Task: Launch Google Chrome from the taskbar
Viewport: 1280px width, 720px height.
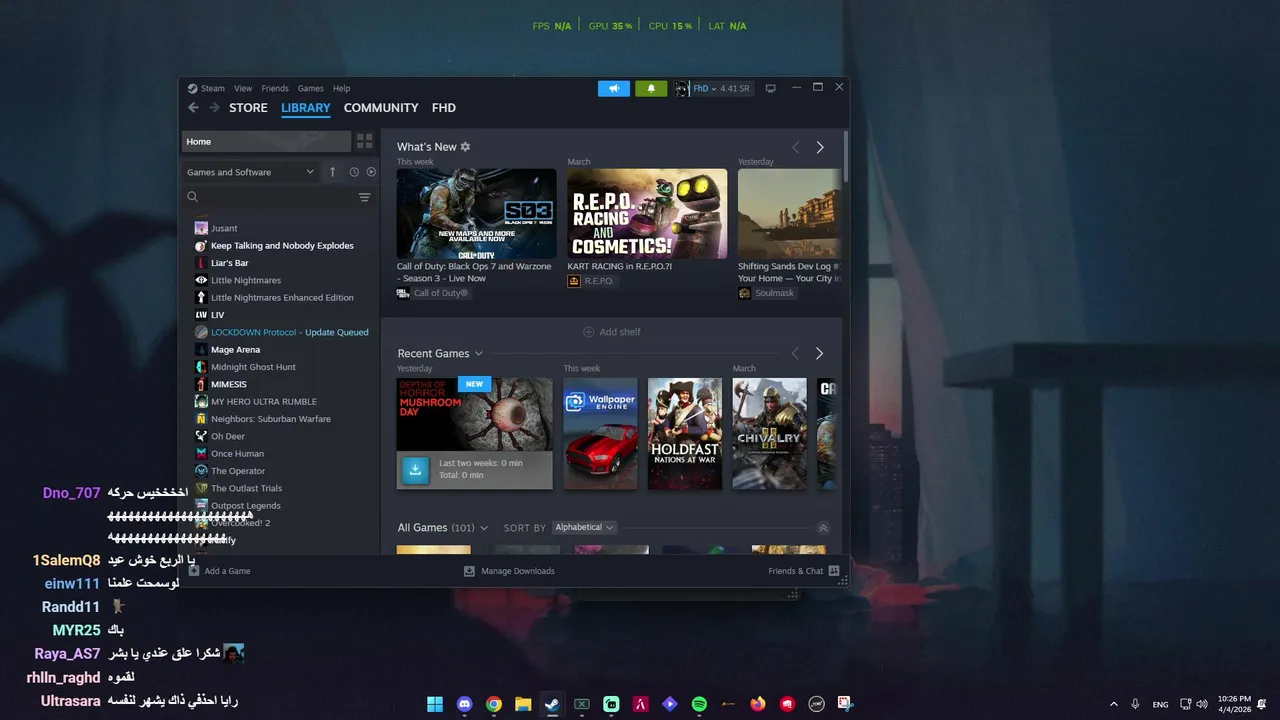Action: [x=493, y=704]
